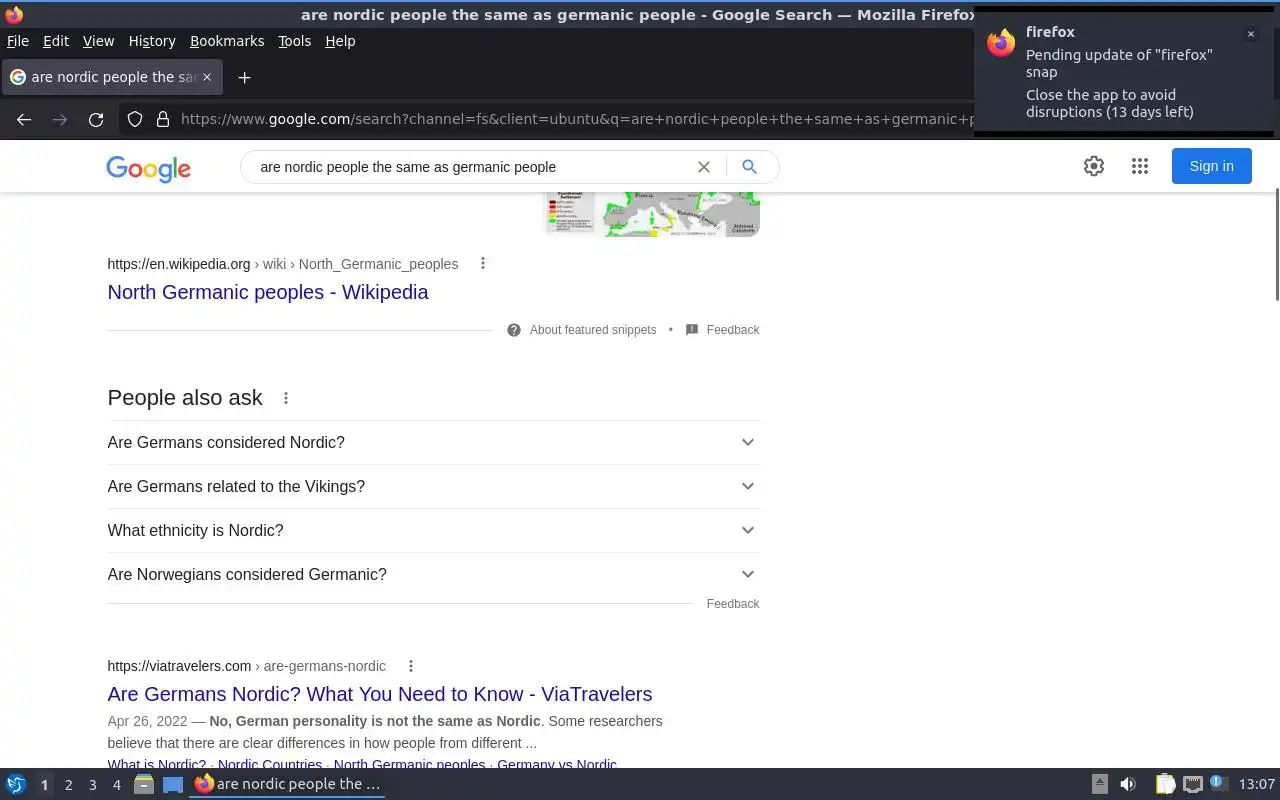Screen dimensions: 1280x800
Task: Expand 'What ethnicity is Nordic?'
Action: click(433, 530)
